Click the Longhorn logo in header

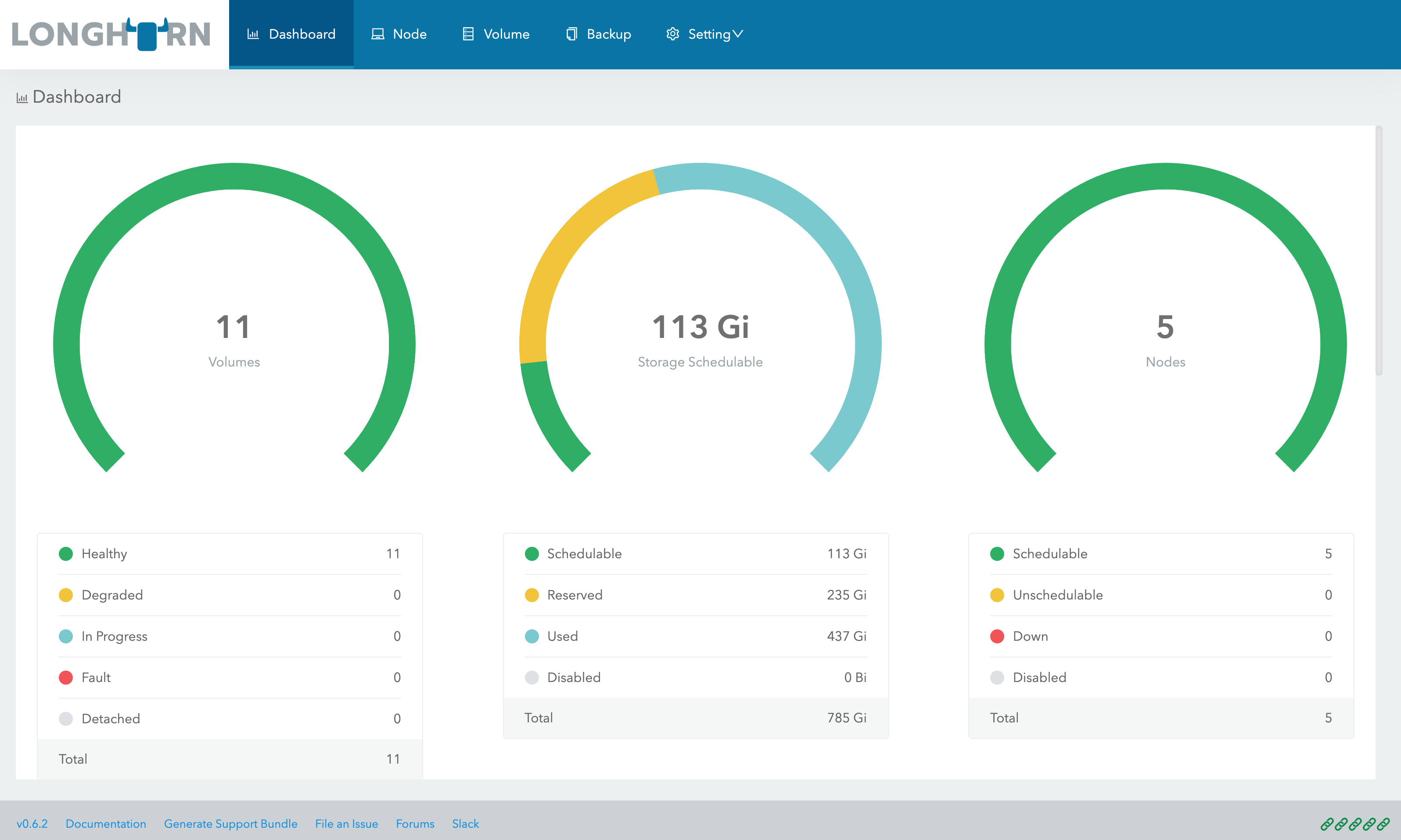coord(111,34)
